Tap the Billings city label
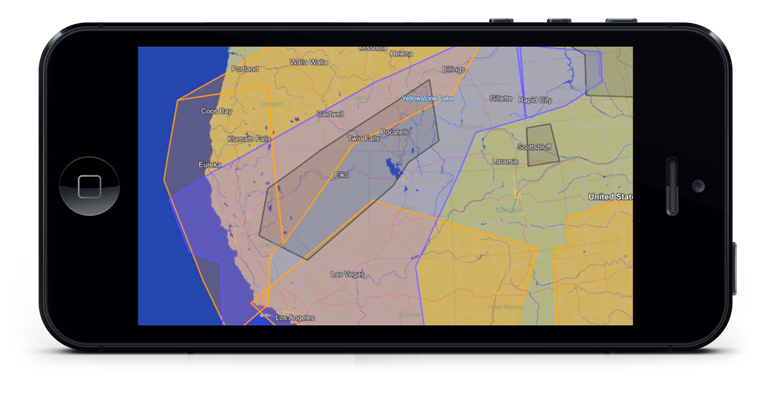This screenshot has width=770, height=399. pos(453,69)
